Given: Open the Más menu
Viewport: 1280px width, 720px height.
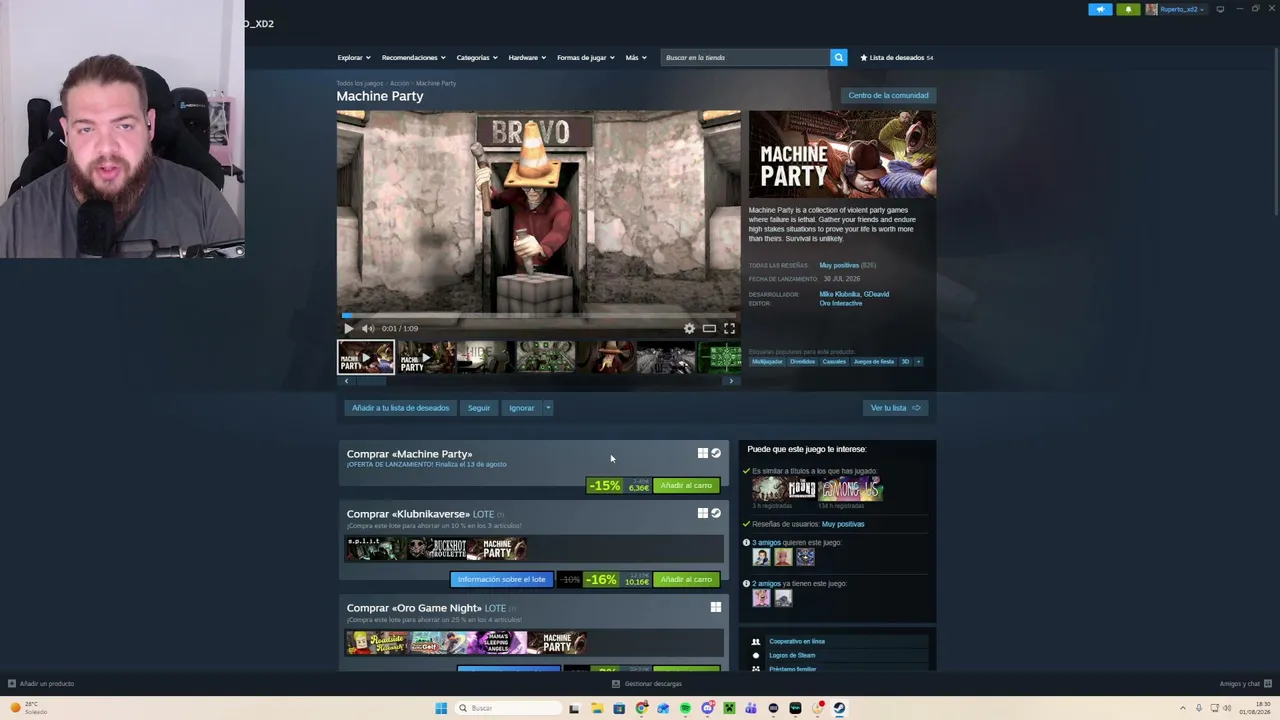Looking at the screenshot, I should pos(636,57).
